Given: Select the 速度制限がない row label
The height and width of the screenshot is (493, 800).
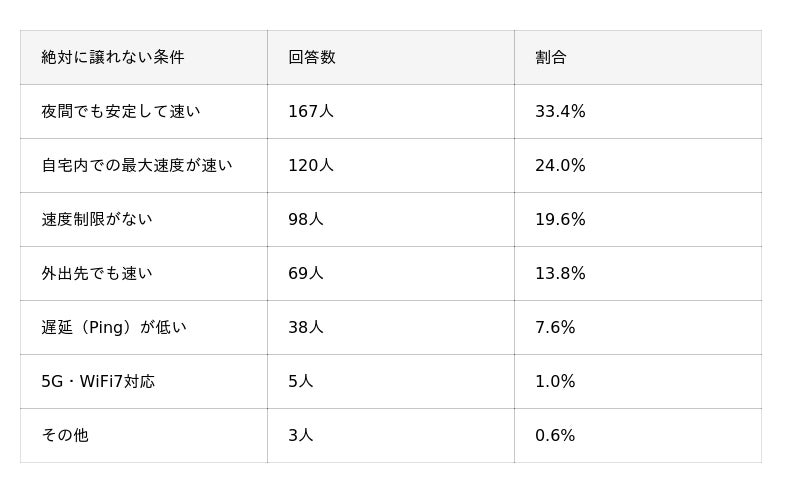Looking at the screenshot, I should (x=97, y=219).
